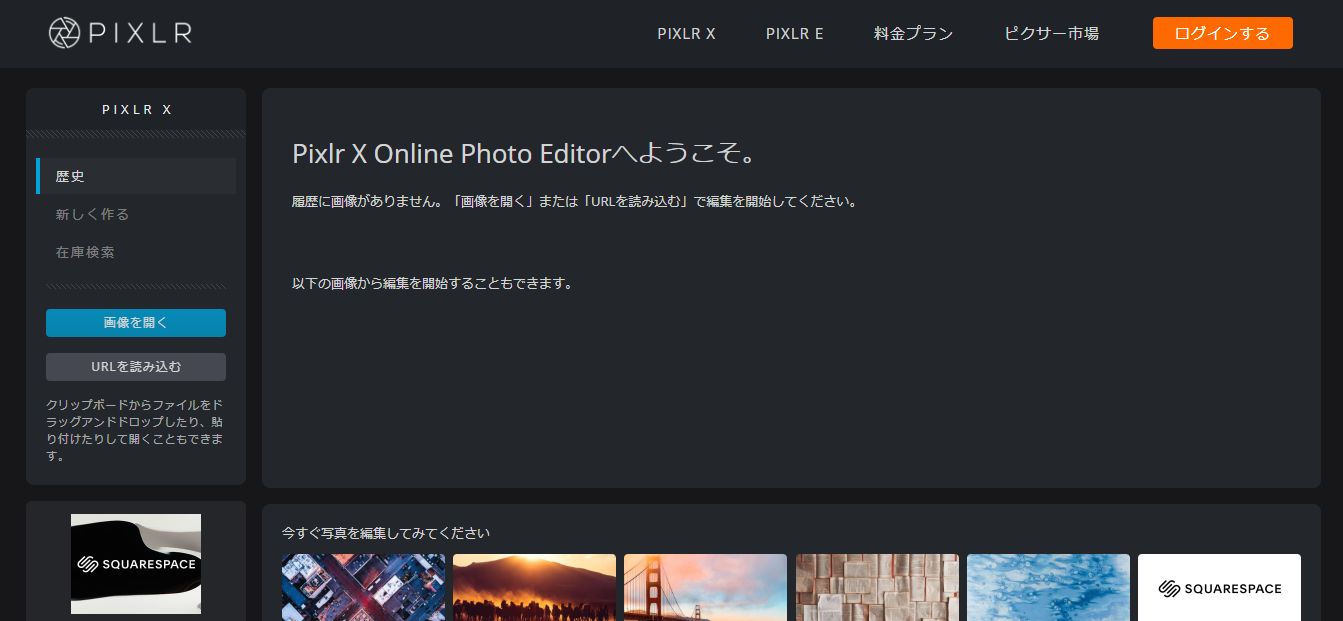Screen dimensions: 1343x621
Task: Click the 以下の画像から編集を開始 text line
Action: click(x=432, y=283)
